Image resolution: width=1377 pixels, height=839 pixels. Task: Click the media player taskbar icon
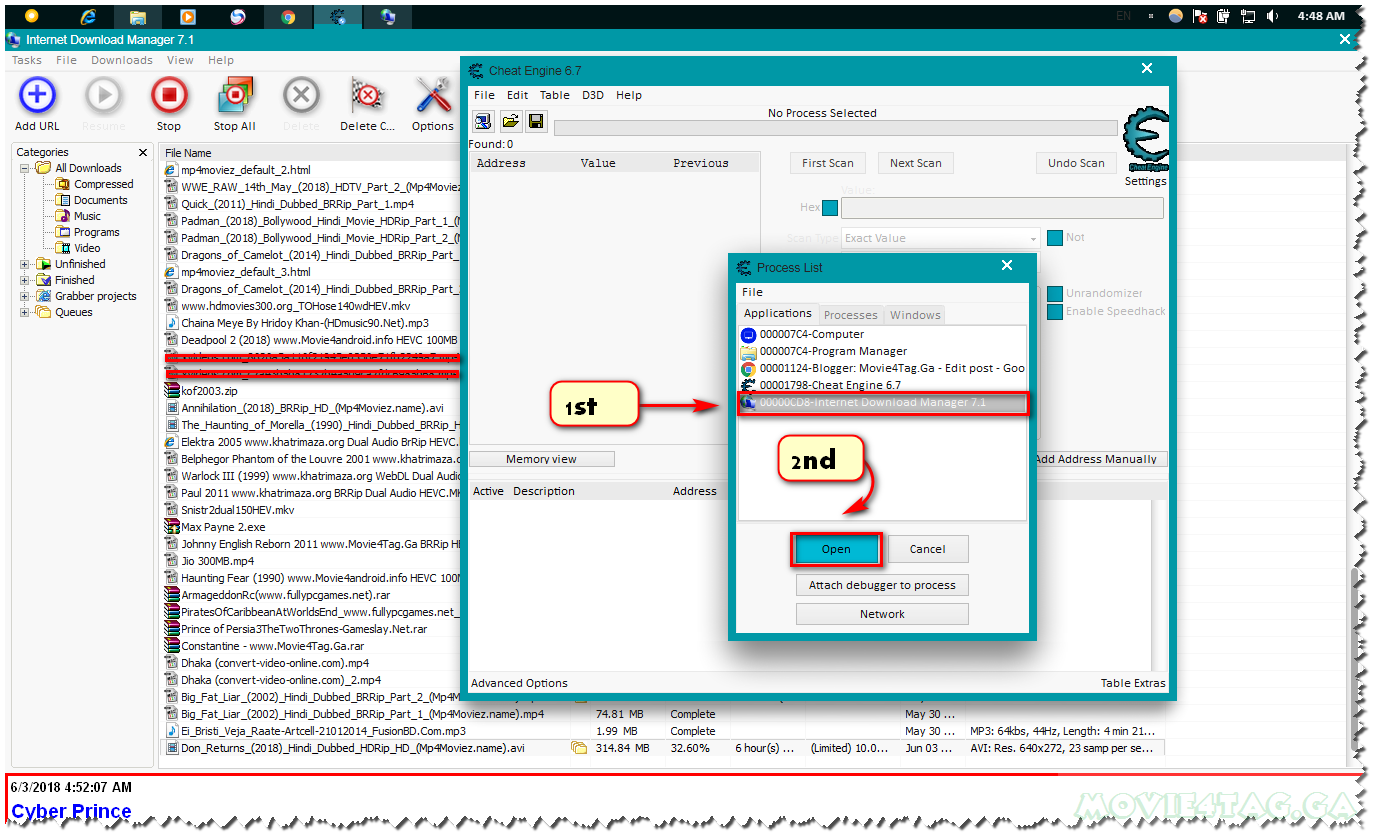pyautogui.click(x=187, y=16)
